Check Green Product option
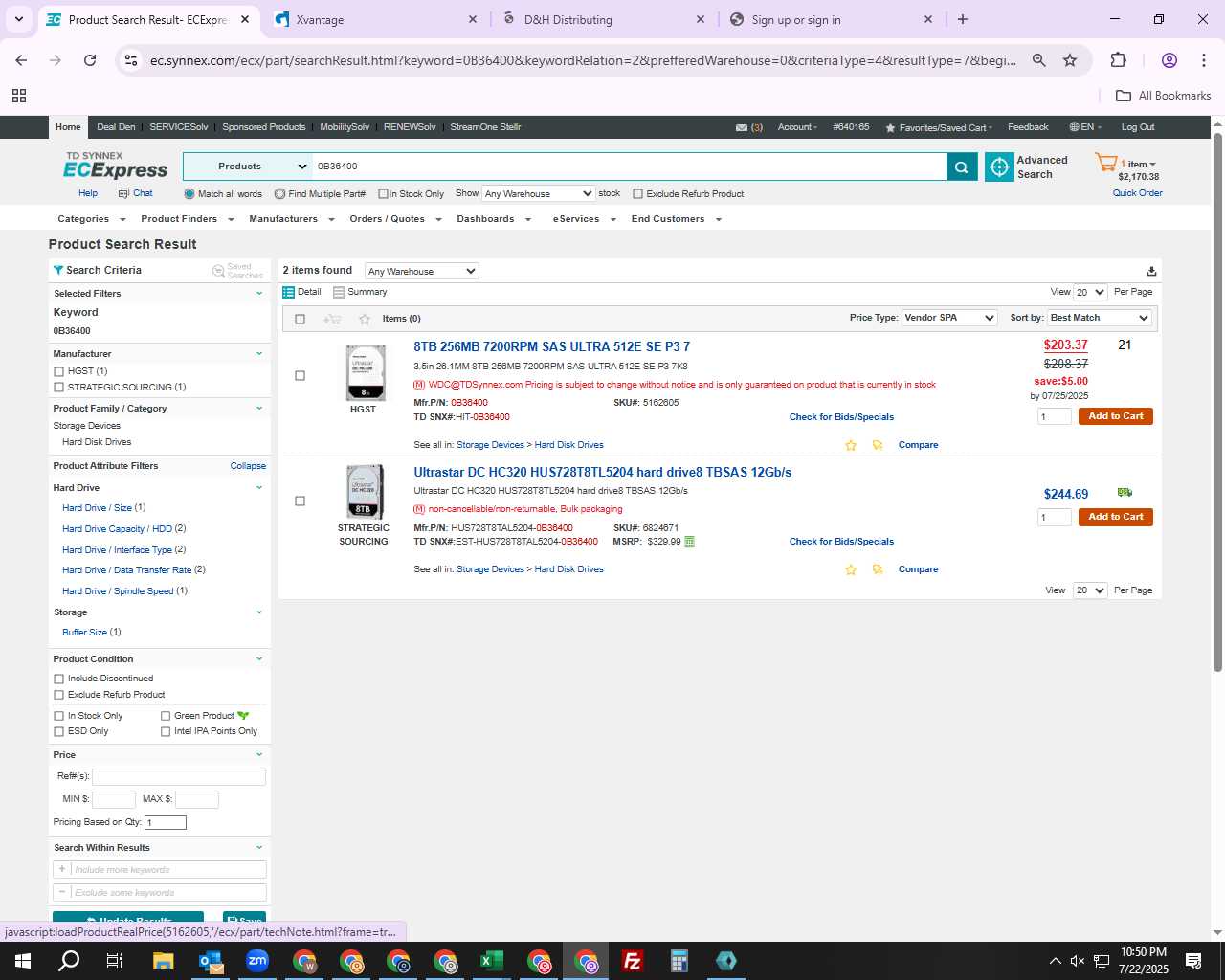This screenshot has height=980, width=1225. (166, 716)
